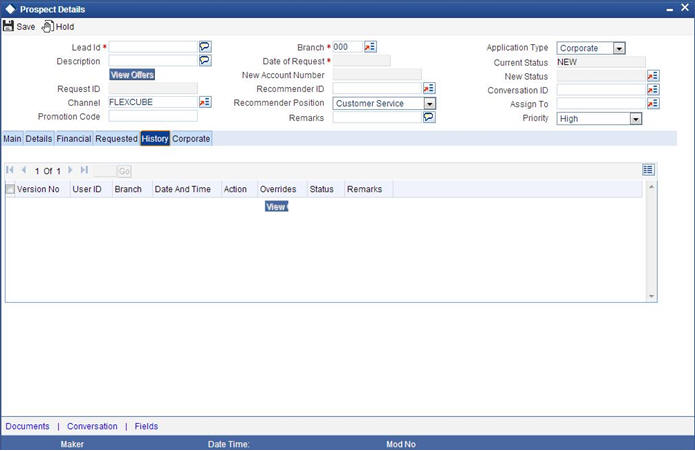The height and width of the screenshot is (451, 695).
Task: Switch to the Details tab
Action: click(x=39, y=139)
